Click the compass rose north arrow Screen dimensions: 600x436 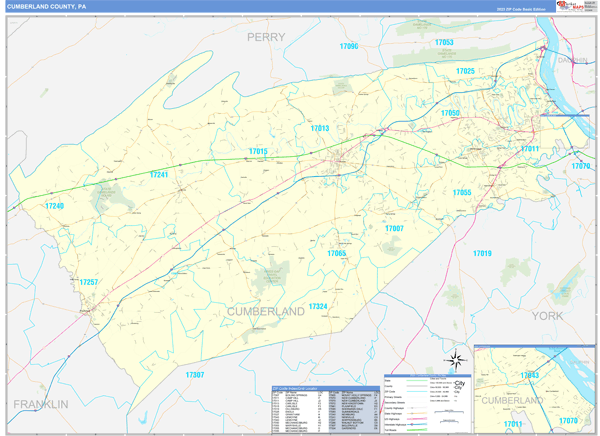click(x=455, y=360)
